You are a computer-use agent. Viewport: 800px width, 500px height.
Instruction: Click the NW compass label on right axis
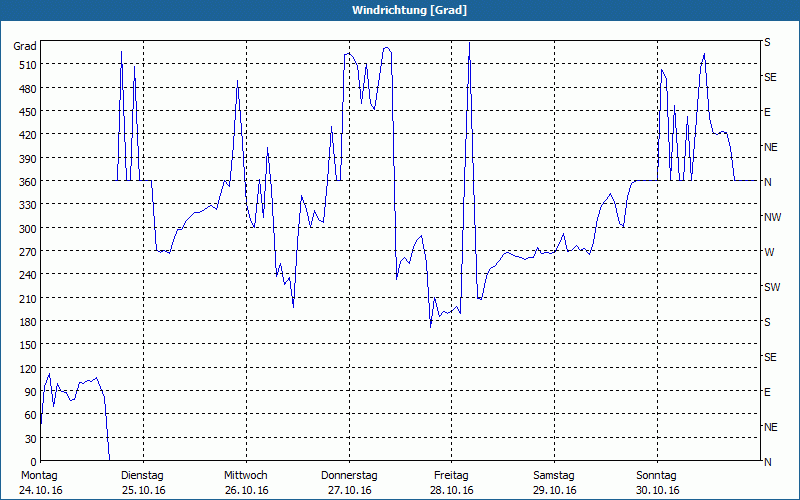(772, 217)
